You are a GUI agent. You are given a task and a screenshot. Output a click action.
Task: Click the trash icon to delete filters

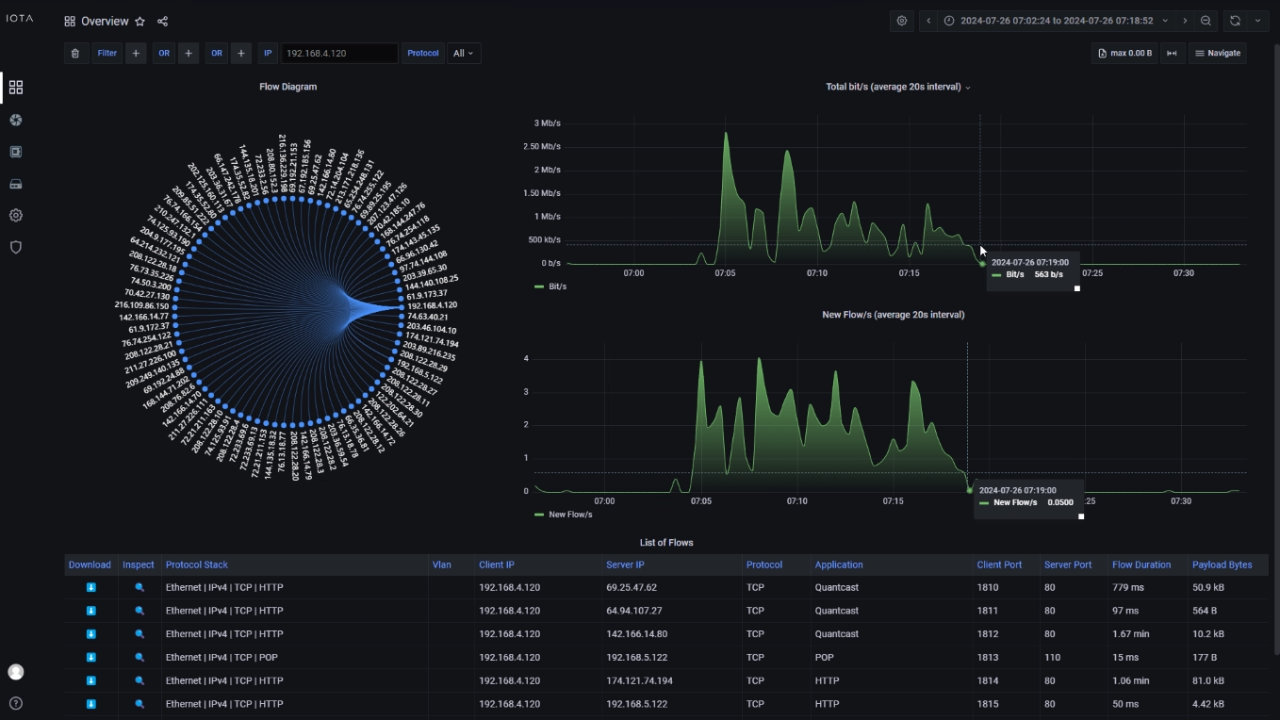[75, 53]
